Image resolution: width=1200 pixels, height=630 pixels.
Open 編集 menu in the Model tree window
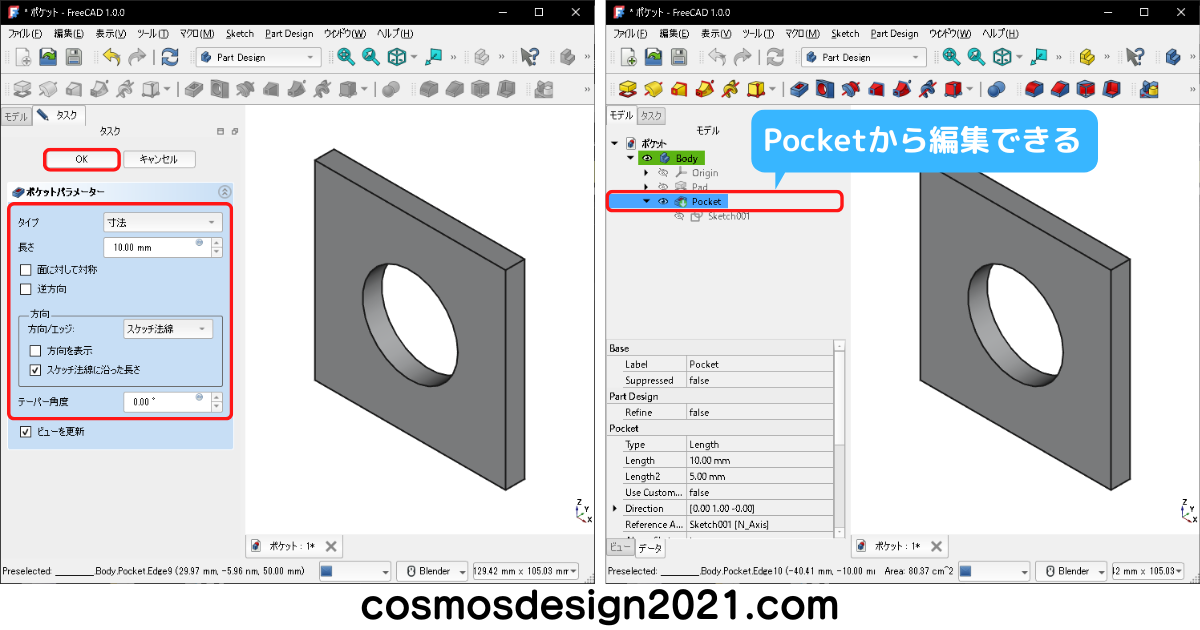(x=675, y=33)
